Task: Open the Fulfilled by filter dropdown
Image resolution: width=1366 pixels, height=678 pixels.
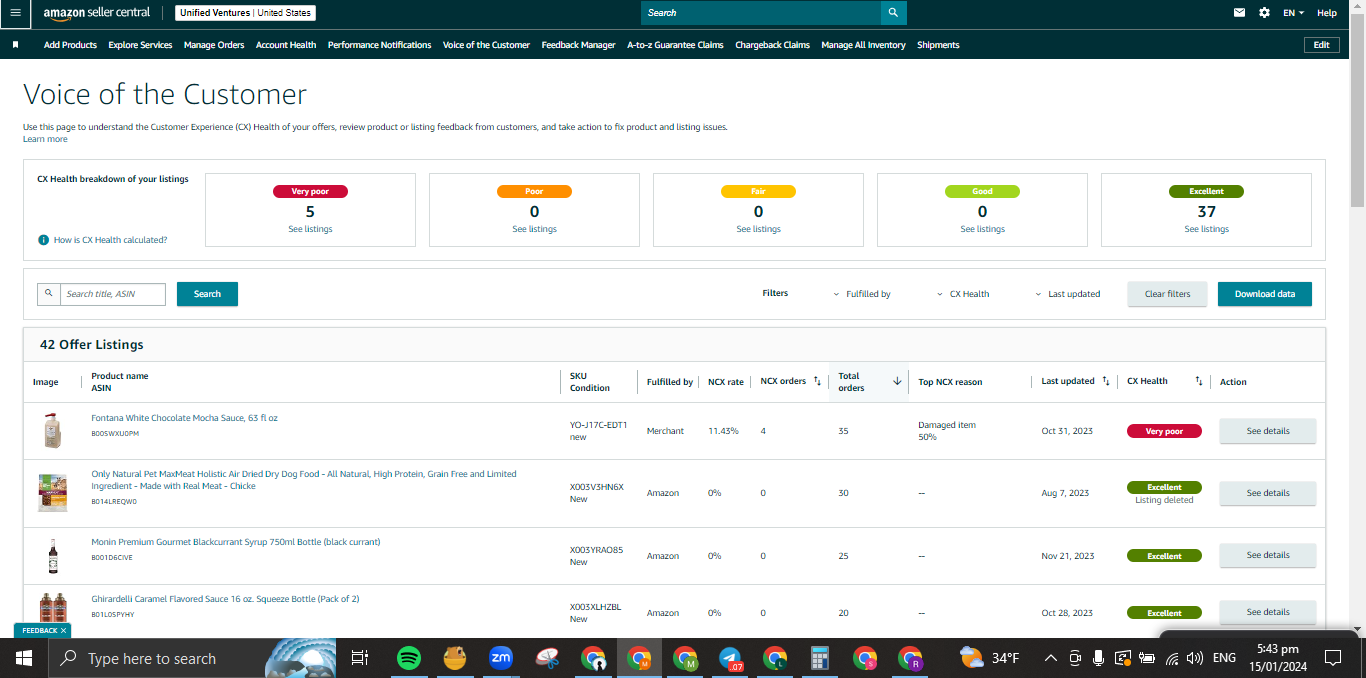Action: [862, 294]
